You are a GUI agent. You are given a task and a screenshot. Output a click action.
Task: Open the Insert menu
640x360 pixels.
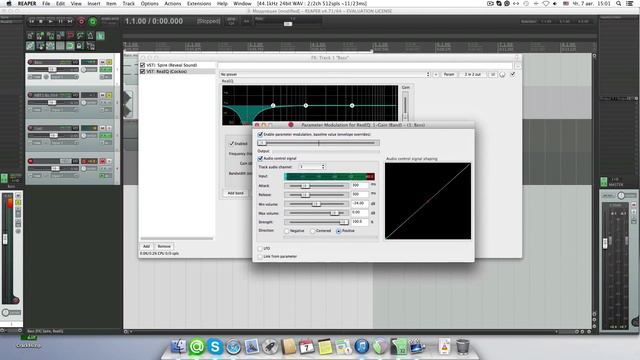click(94, 4)
